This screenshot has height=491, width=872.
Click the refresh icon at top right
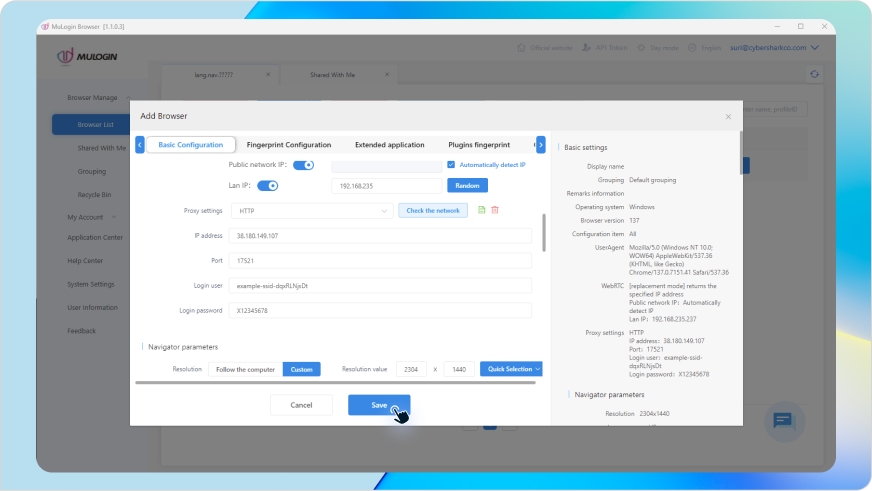[x=815, y=74]
